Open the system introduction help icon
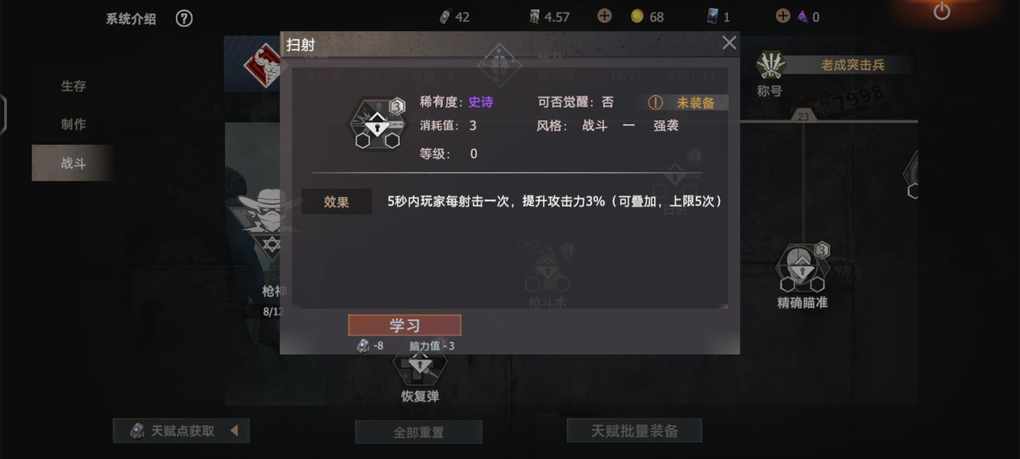The image size is (1020, 459). (x=184, y=18)
